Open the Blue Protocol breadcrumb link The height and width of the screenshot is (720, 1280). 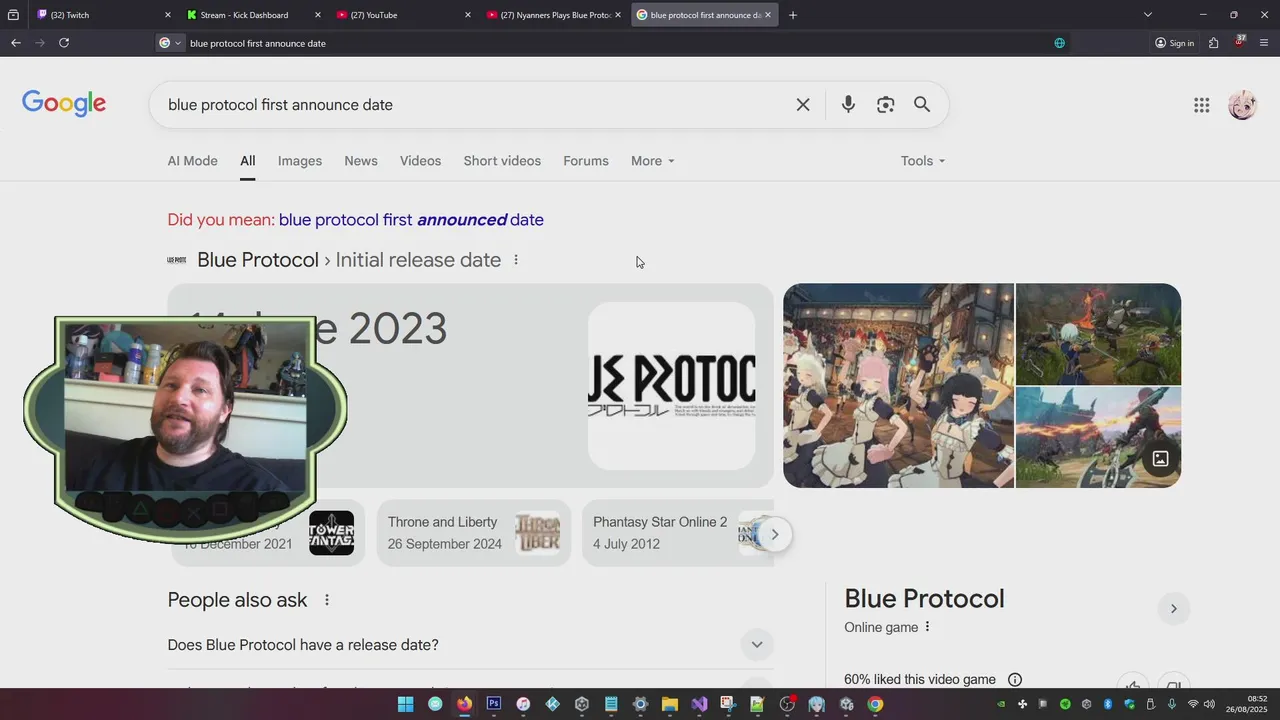pos(258,260)
